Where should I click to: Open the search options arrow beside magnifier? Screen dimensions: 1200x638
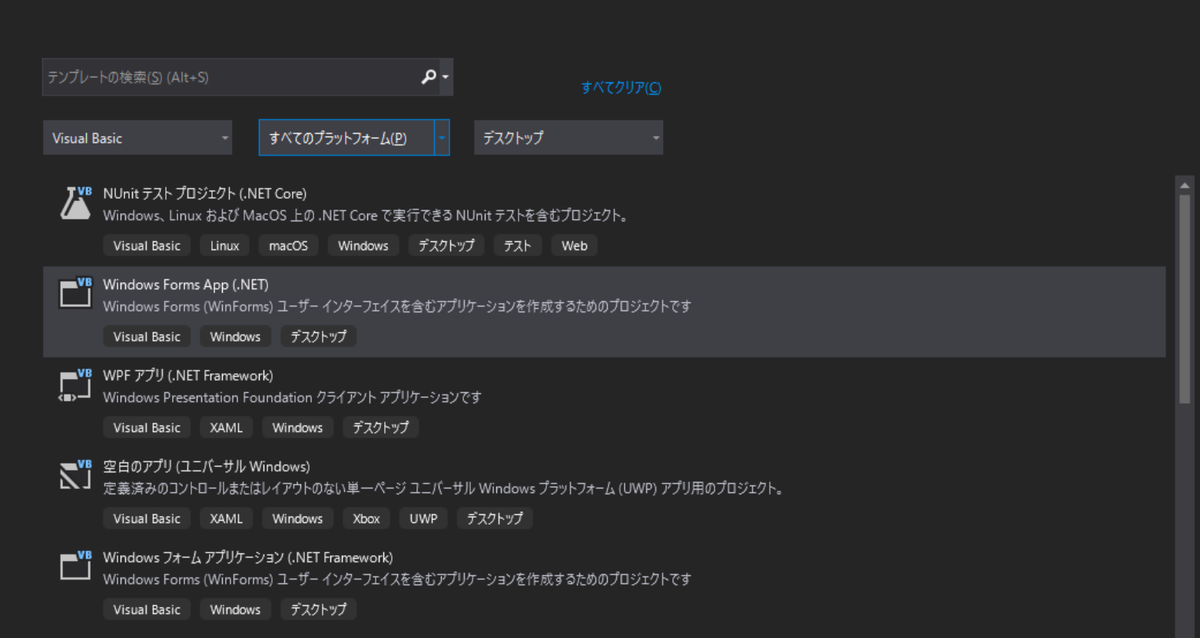[x=445, y=77]
